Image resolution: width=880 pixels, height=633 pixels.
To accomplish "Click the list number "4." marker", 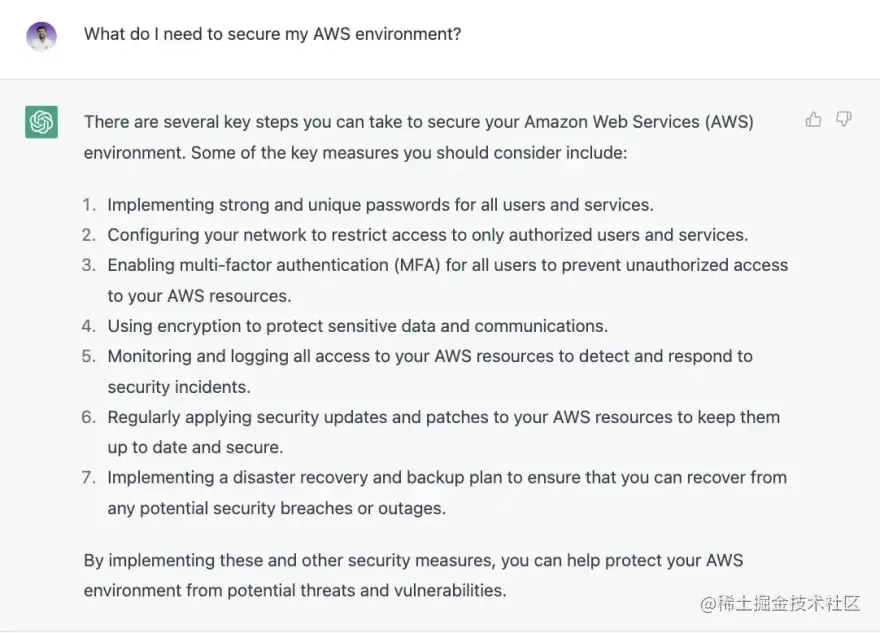I will [89, 326].
